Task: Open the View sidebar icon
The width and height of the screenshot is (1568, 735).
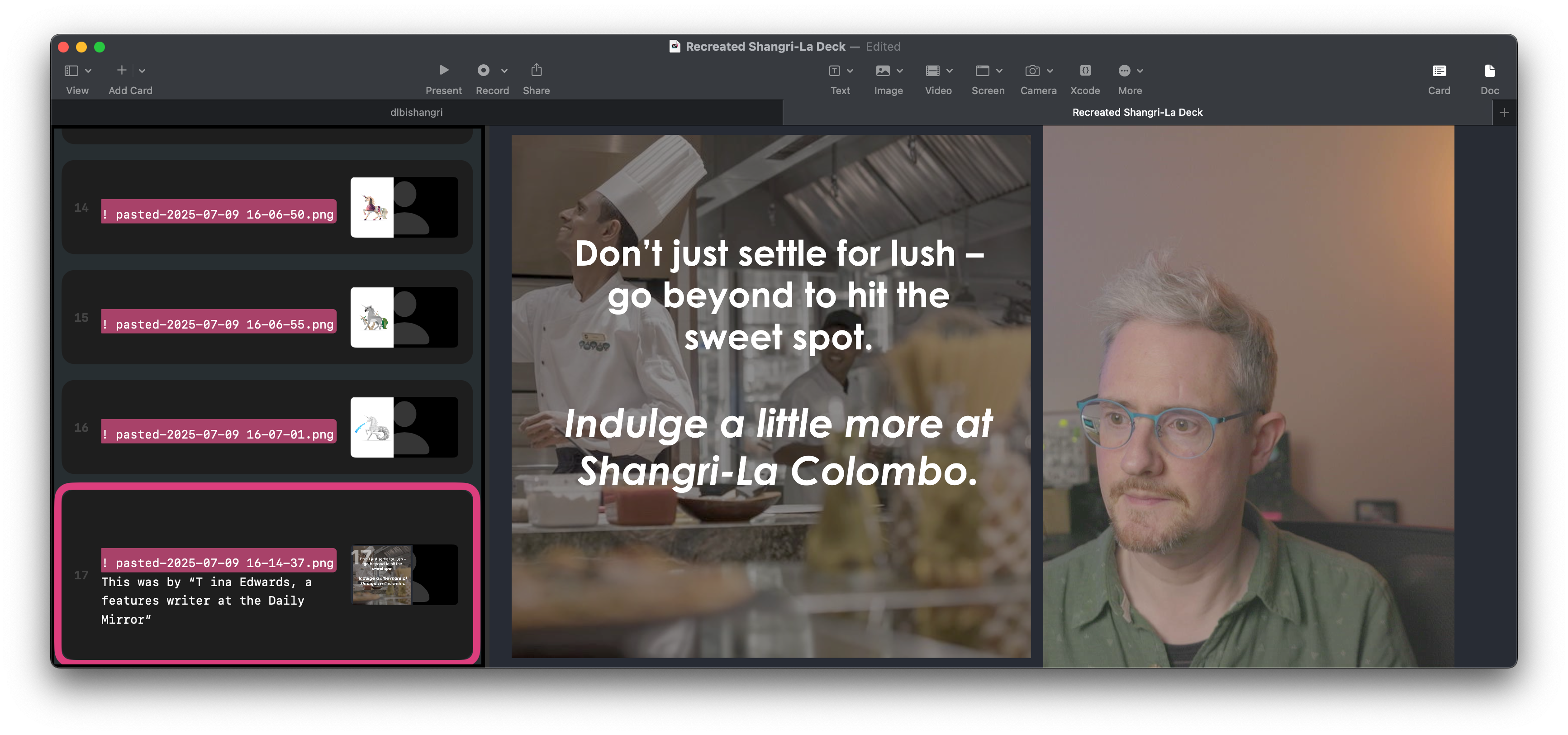Action: coord(71,71)
